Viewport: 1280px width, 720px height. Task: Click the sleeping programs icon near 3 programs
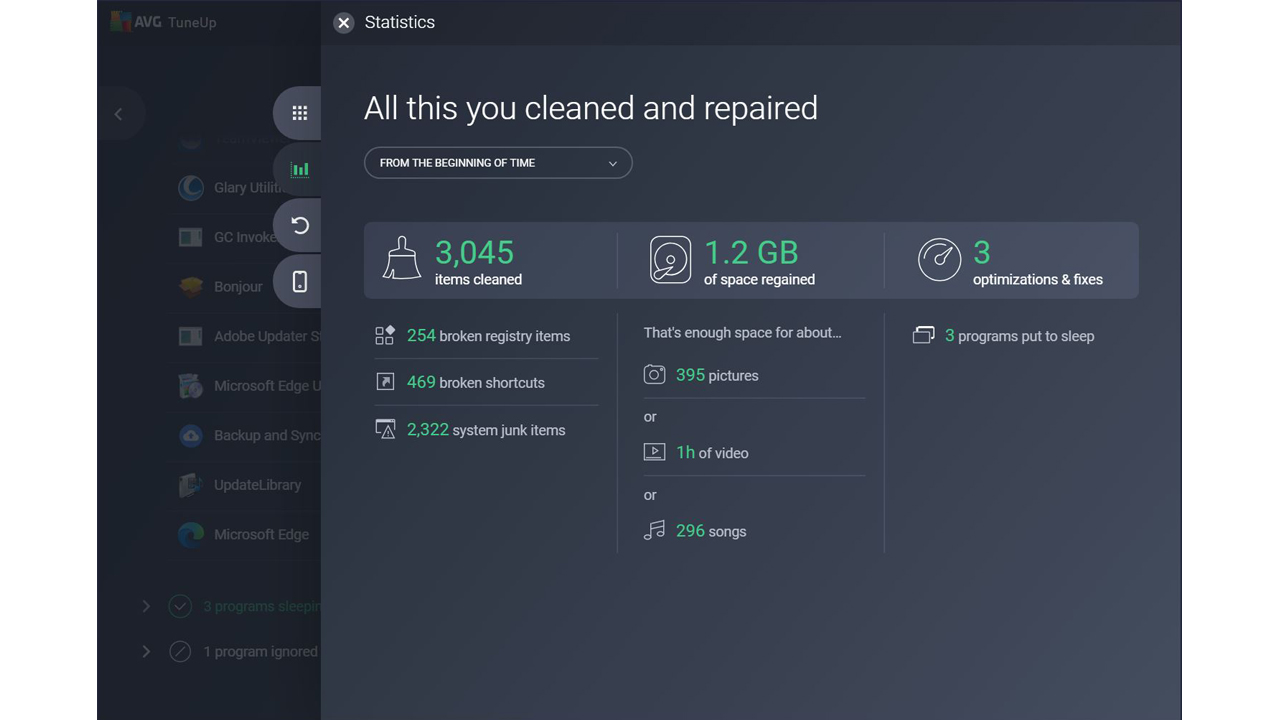click(922, 335)
